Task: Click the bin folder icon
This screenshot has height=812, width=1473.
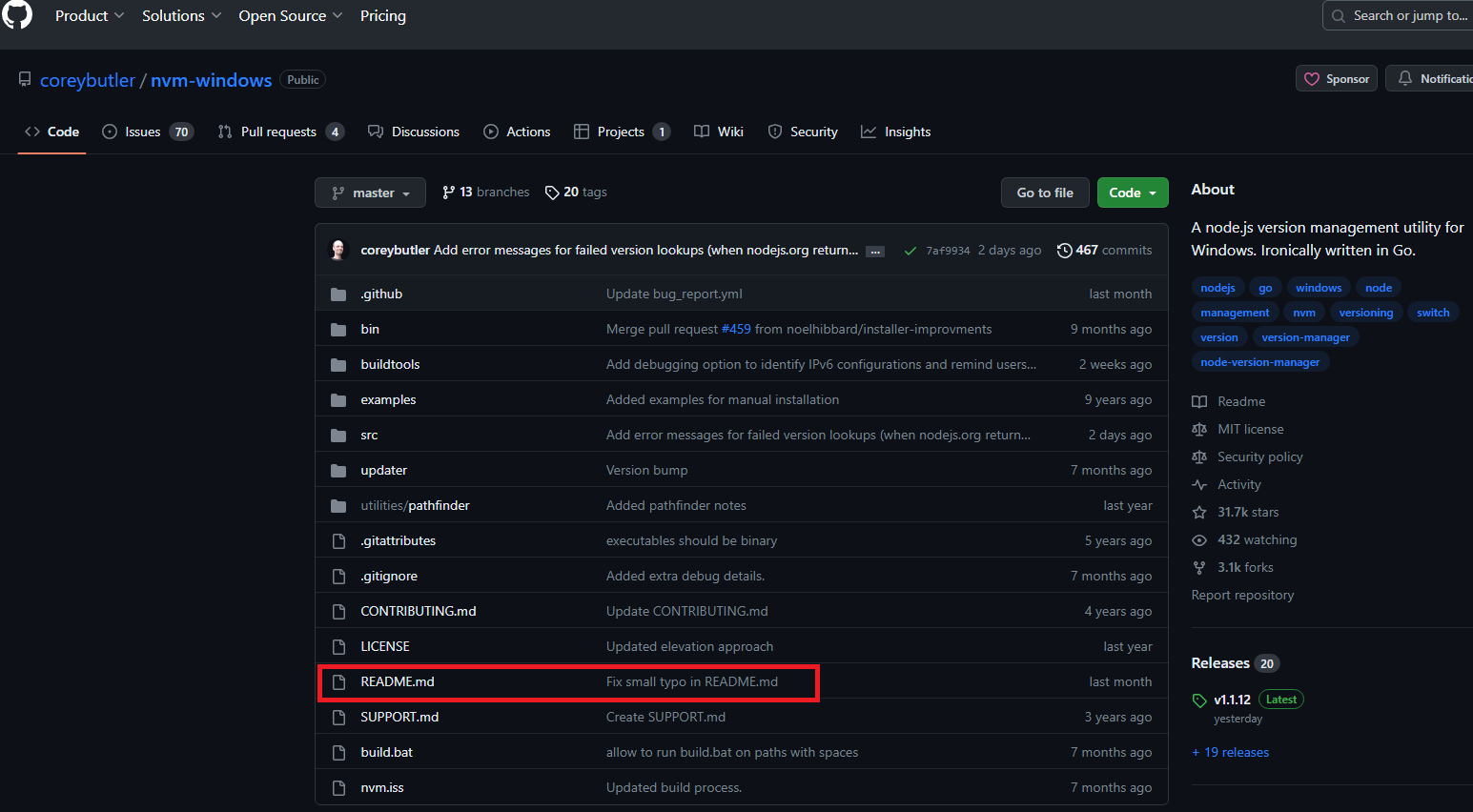Action: click(x=338, y=330)
